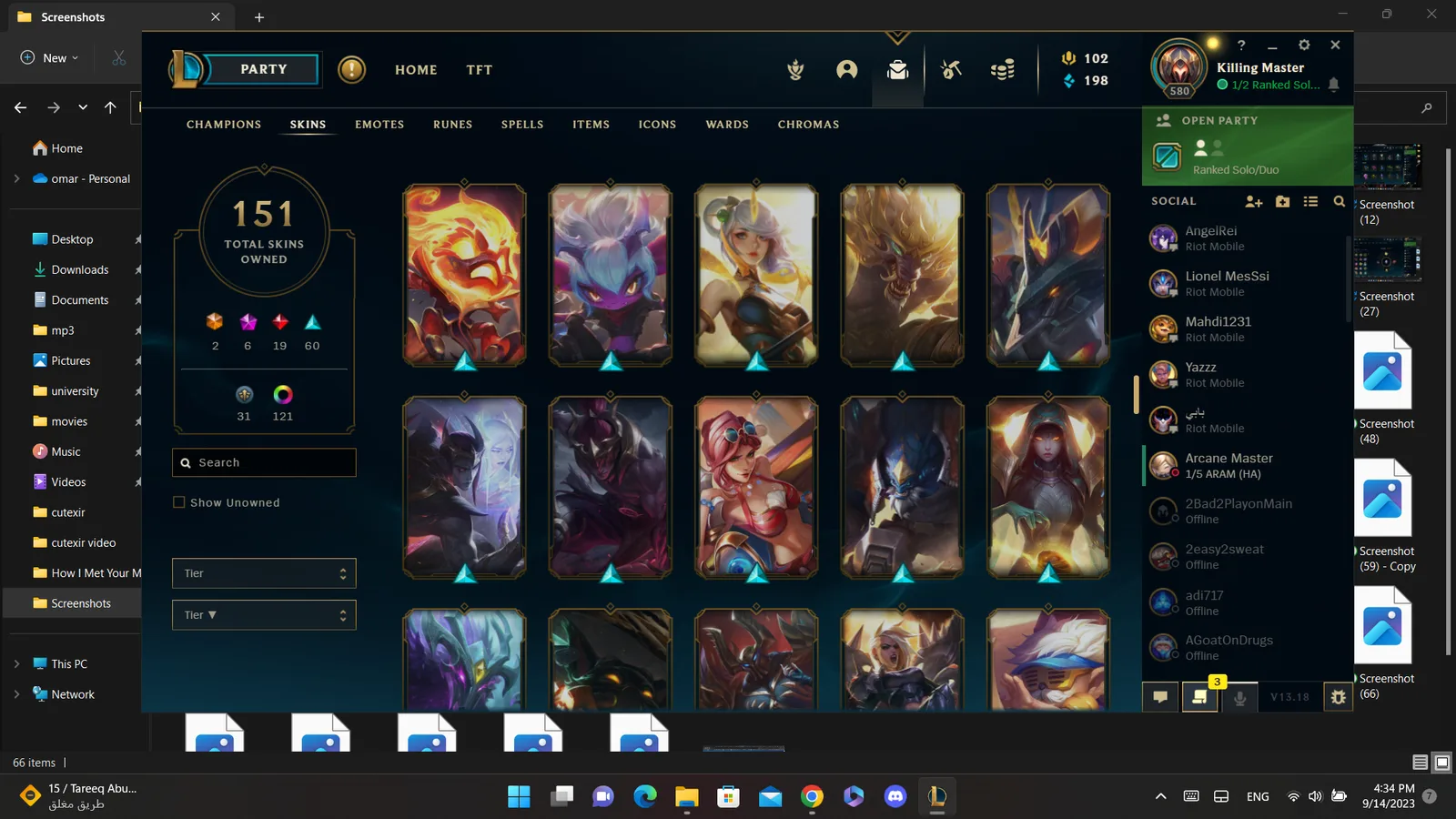
Task: Open the Items tab
Action: (x=591, y=125)
